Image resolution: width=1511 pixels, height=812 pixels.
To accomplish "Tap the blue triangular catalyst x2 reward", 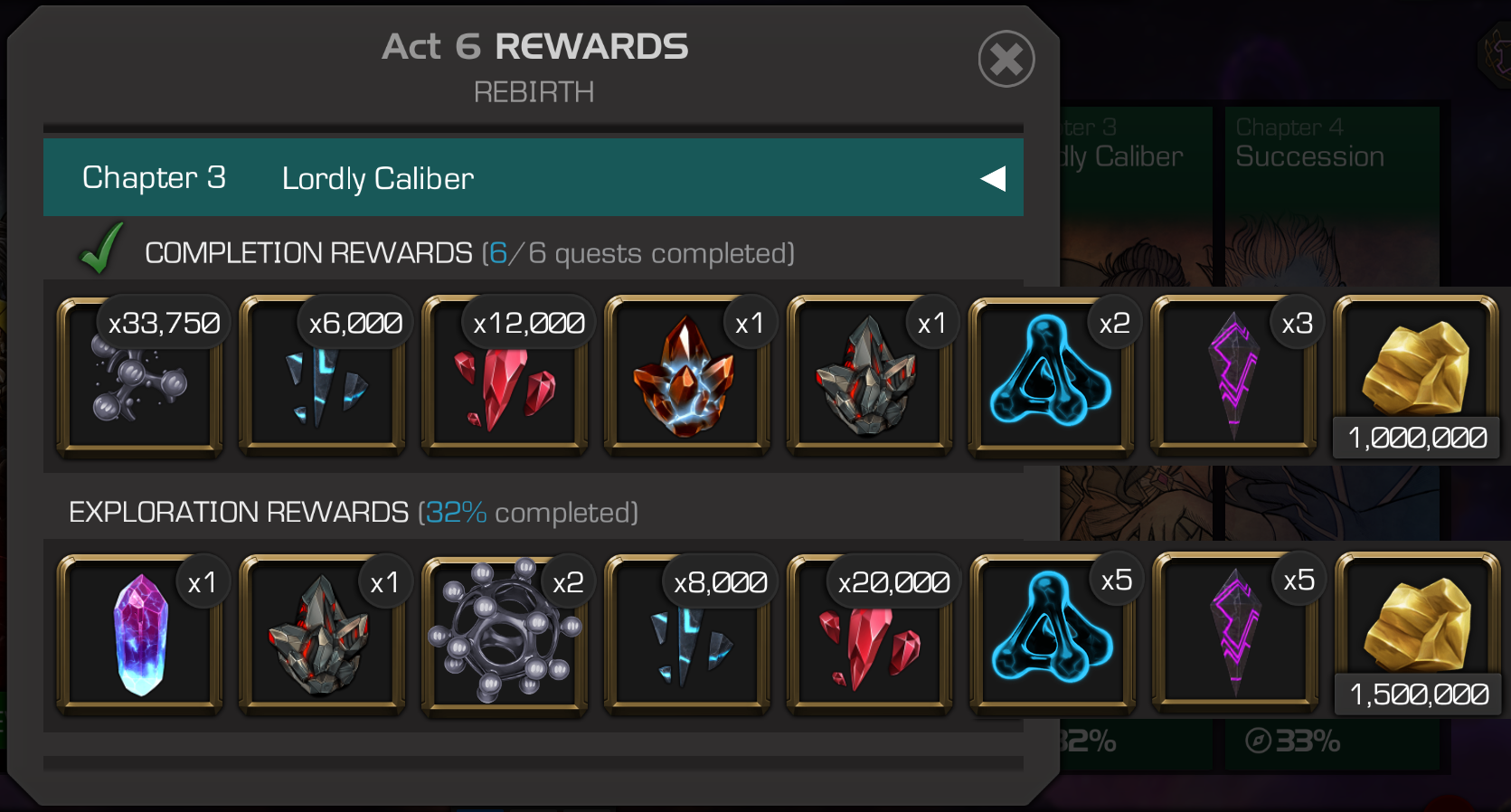I will pos(1052,374).
